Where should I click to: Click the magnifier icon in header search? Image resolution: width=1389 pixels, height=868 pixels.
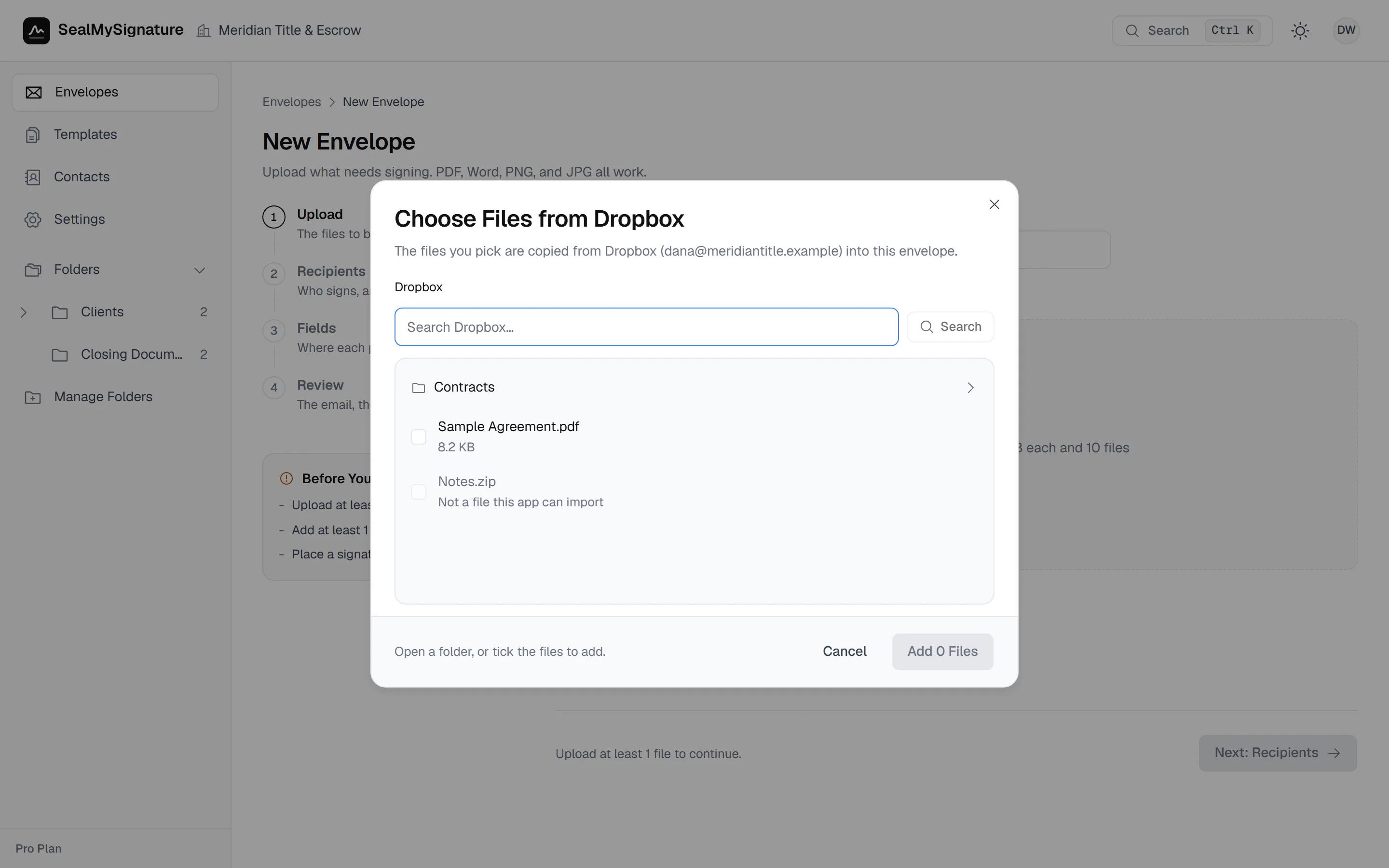[1132, 30]
